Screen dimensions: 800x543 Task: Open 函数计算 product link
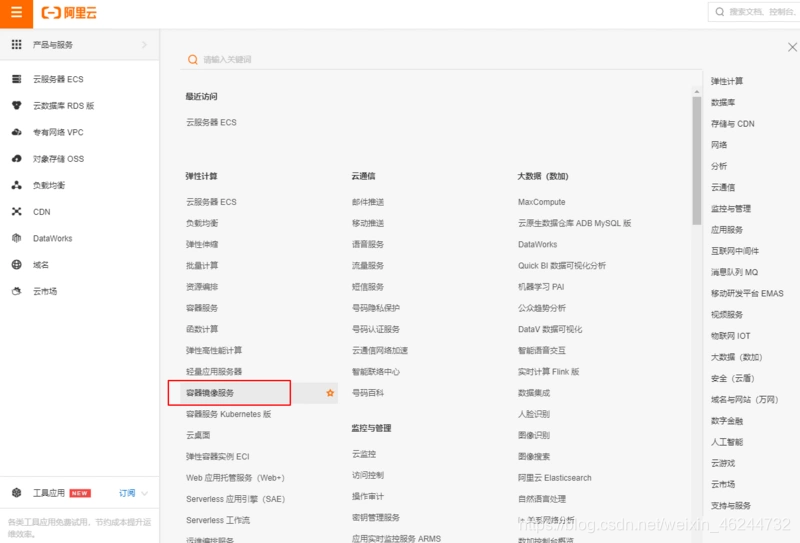coord(202,329)
